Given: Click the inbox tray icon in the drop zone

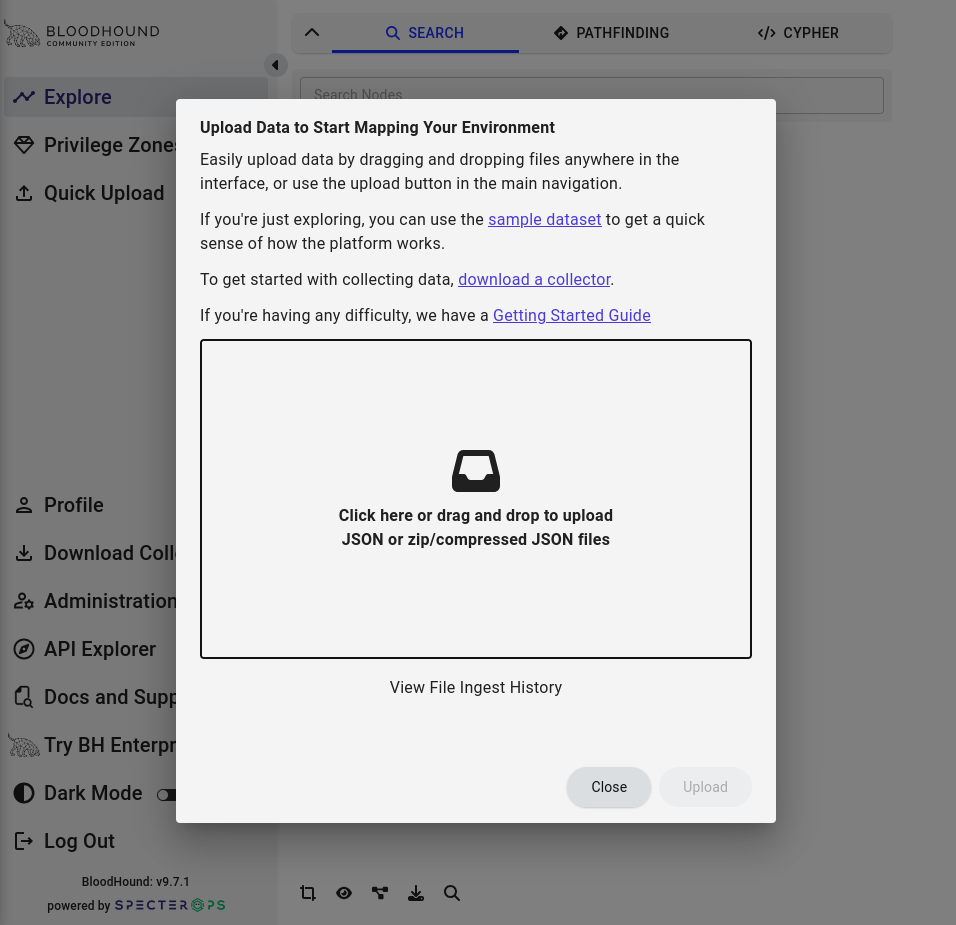Looking at the screenshot, I should (x=476, y=471).
